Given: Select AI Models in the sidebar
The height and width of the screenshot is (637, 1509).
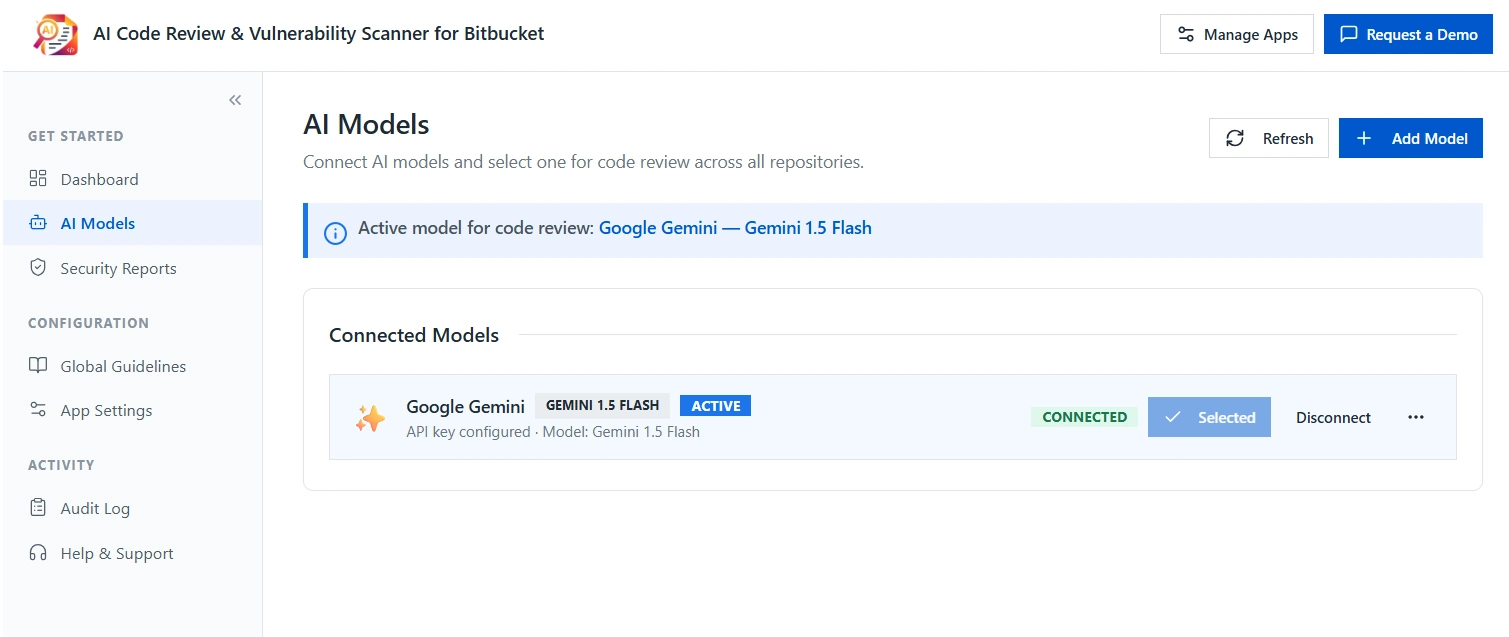Looking at the screenshot, I should pos(132,223).
